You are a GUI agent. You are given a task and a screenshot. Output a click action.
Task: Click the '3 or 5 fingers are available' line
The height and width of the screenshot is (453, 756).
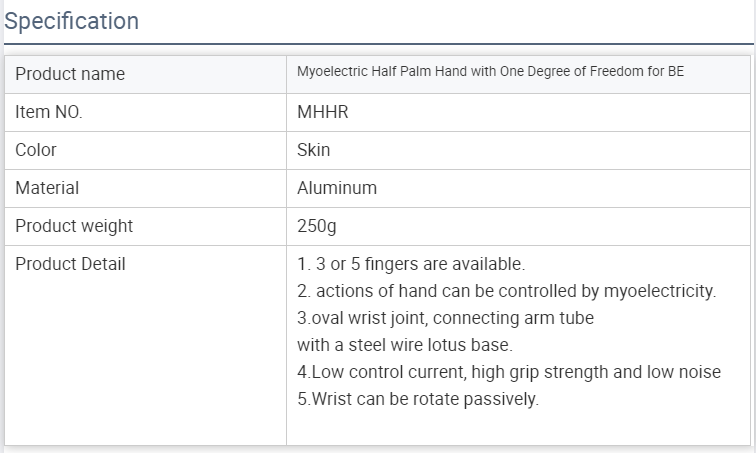[411, 264]
